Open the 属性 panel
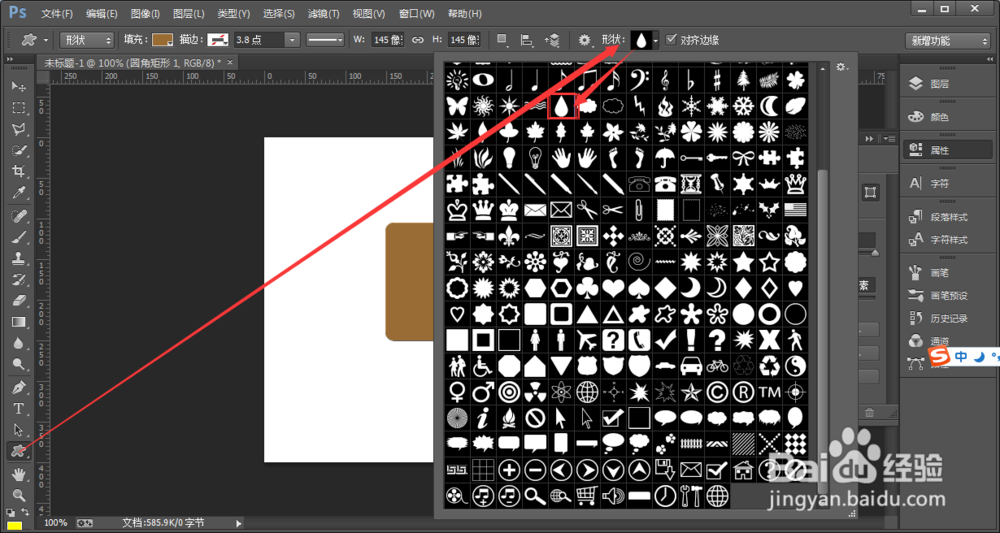The height and width of the screenshot is (533, 1000). click(x=946, y=150)
